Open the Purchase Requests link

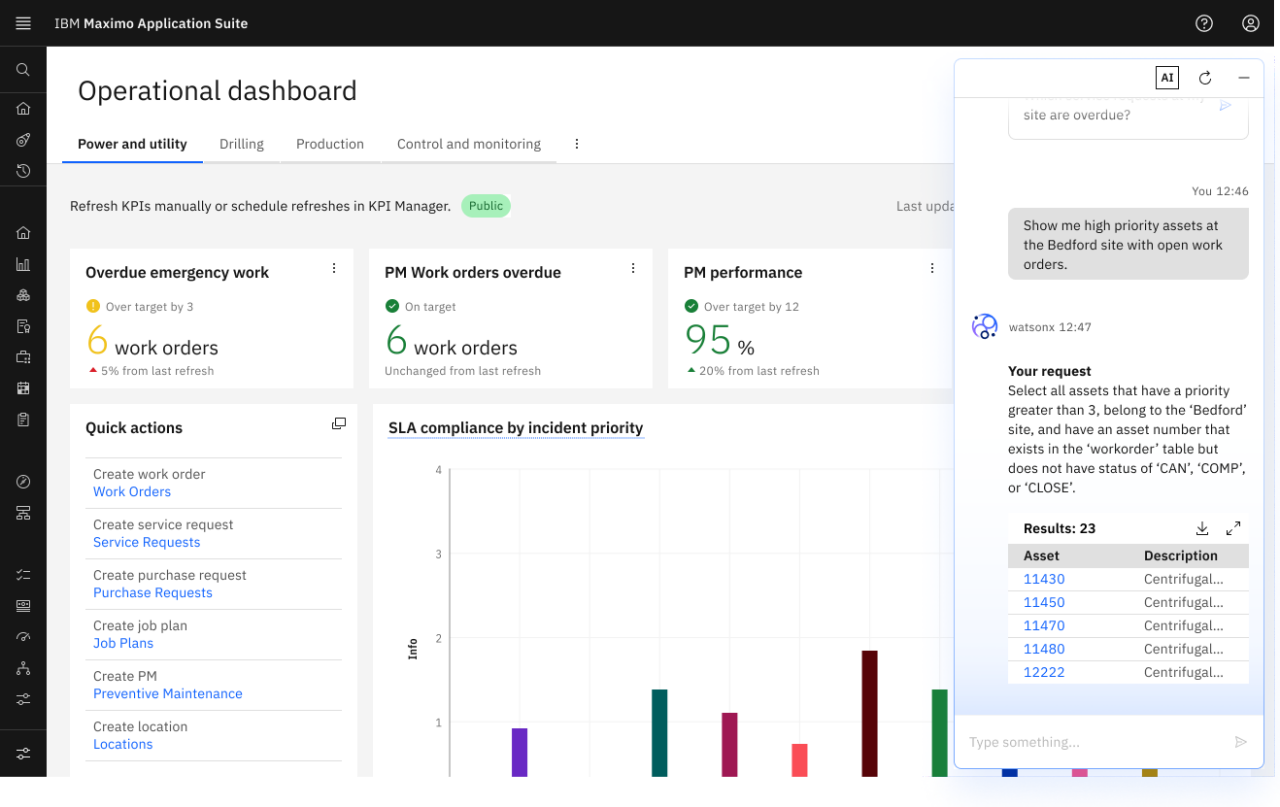(x=153, y=593)
